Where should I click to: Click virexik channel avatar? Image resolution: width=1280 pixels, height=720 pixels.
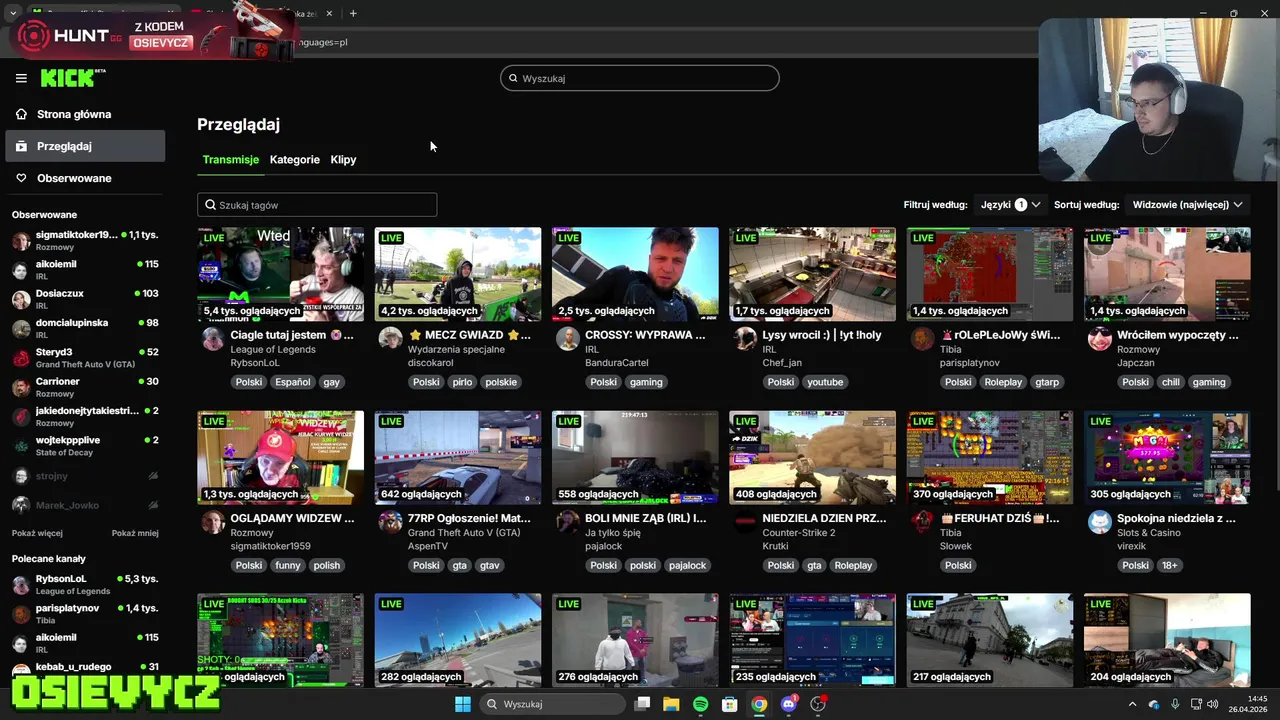(x=1100, y=522)
